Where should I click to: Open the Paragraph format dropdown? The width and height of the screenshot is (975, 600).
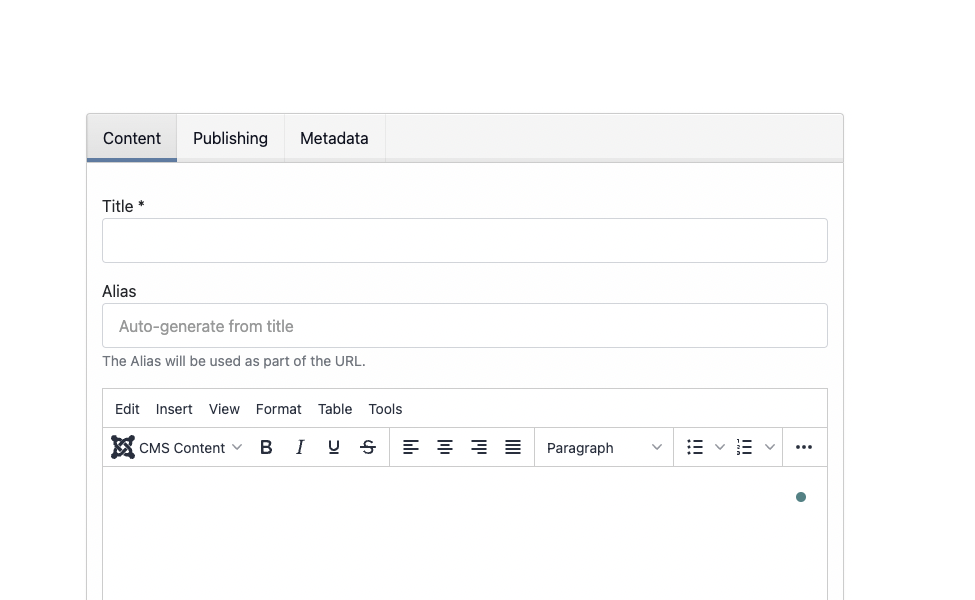click(x=604, y=447)
